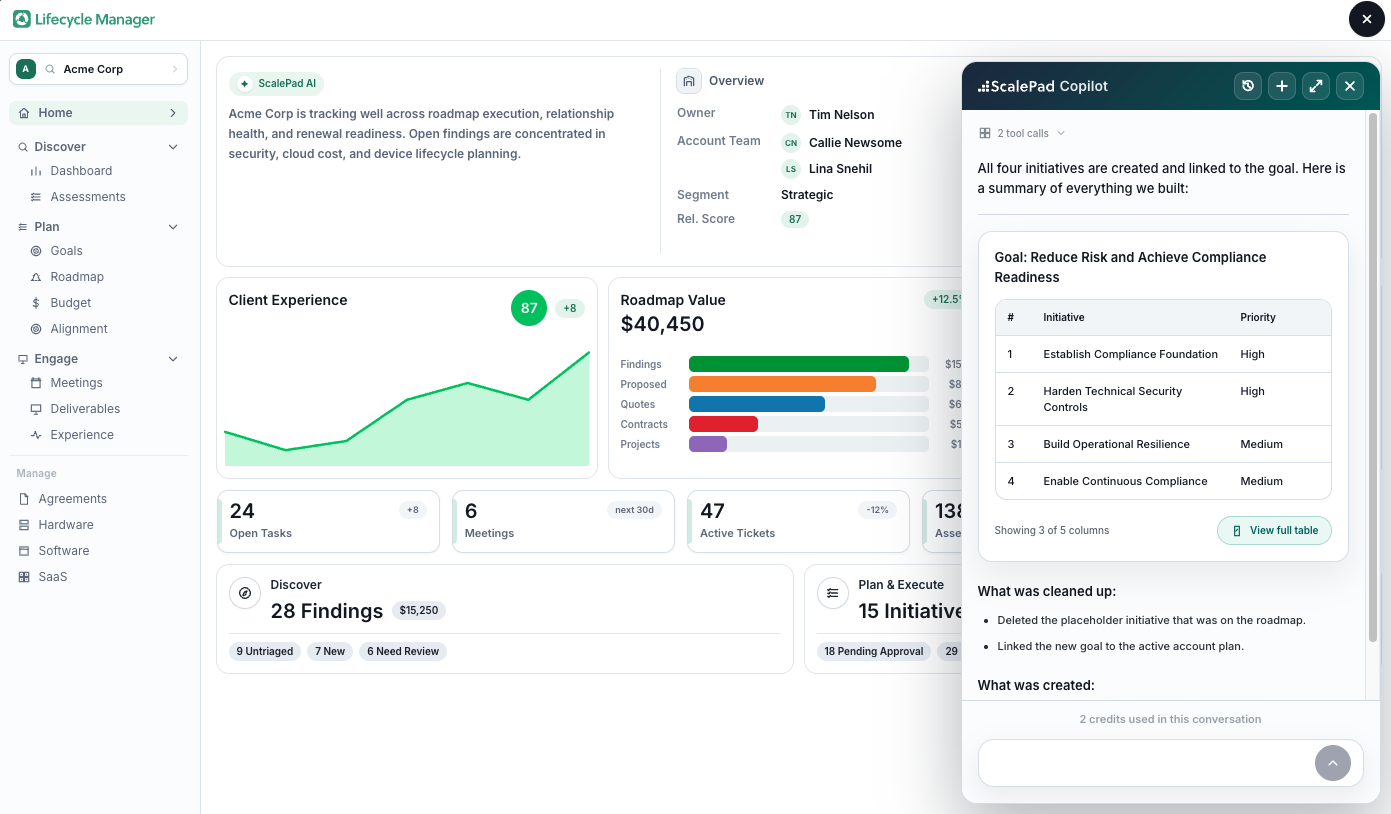Open the Alignment page
Viewport: 1391px width, 814px height.
pyautogui.click(x=79, y=329)
